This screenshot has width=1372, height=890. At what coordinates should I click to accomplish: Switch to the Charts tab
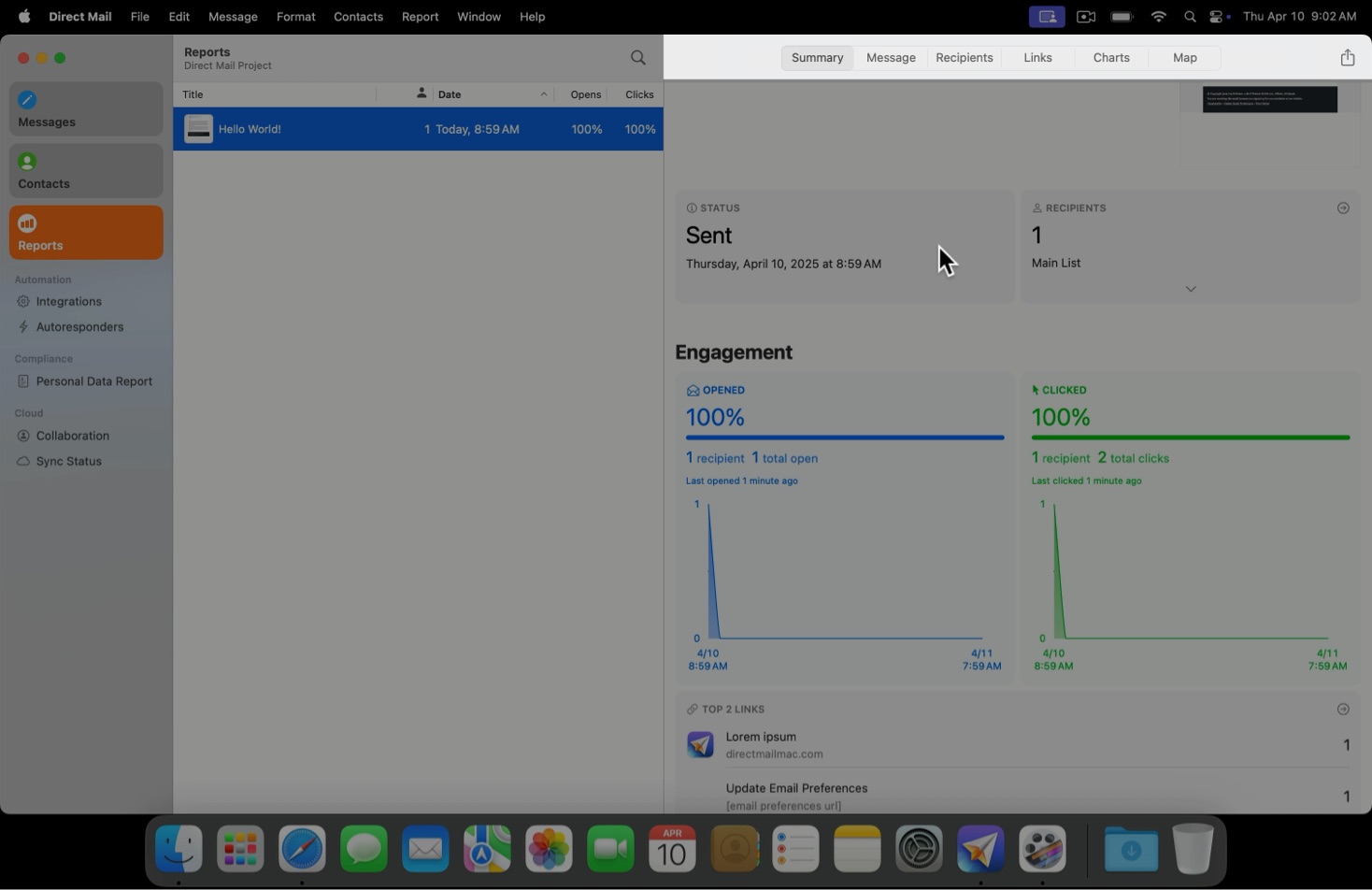1111,58
